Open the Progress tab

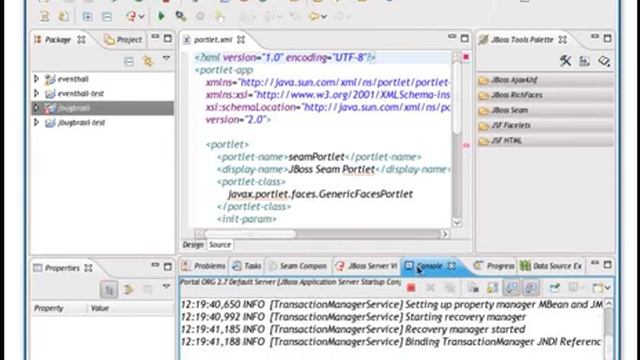point(493,266)
